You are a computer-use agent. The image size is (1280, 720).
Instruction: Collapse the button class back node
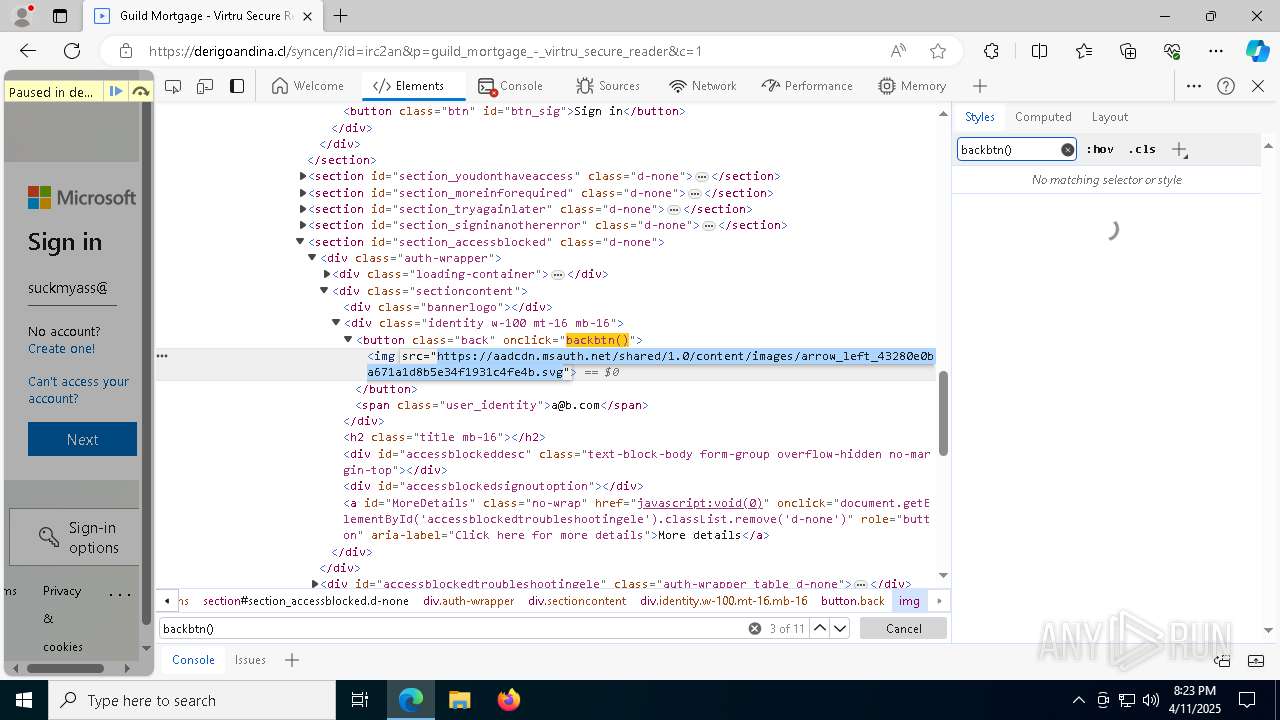pyautogui.click(x=348, y=340)
